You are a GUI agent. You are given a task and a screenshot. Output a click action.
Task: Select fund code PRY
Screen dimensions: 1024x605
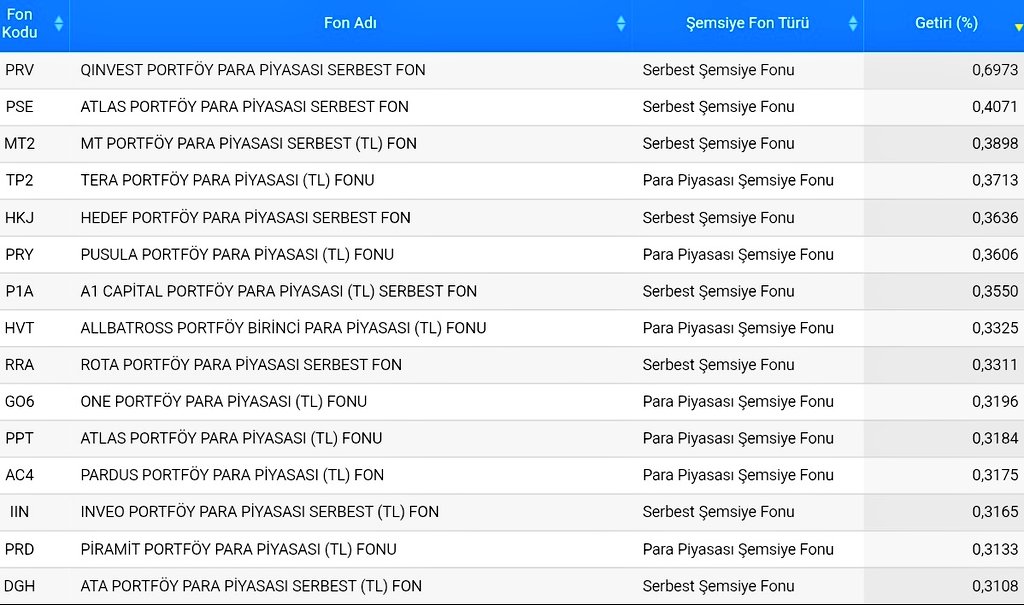20,254
